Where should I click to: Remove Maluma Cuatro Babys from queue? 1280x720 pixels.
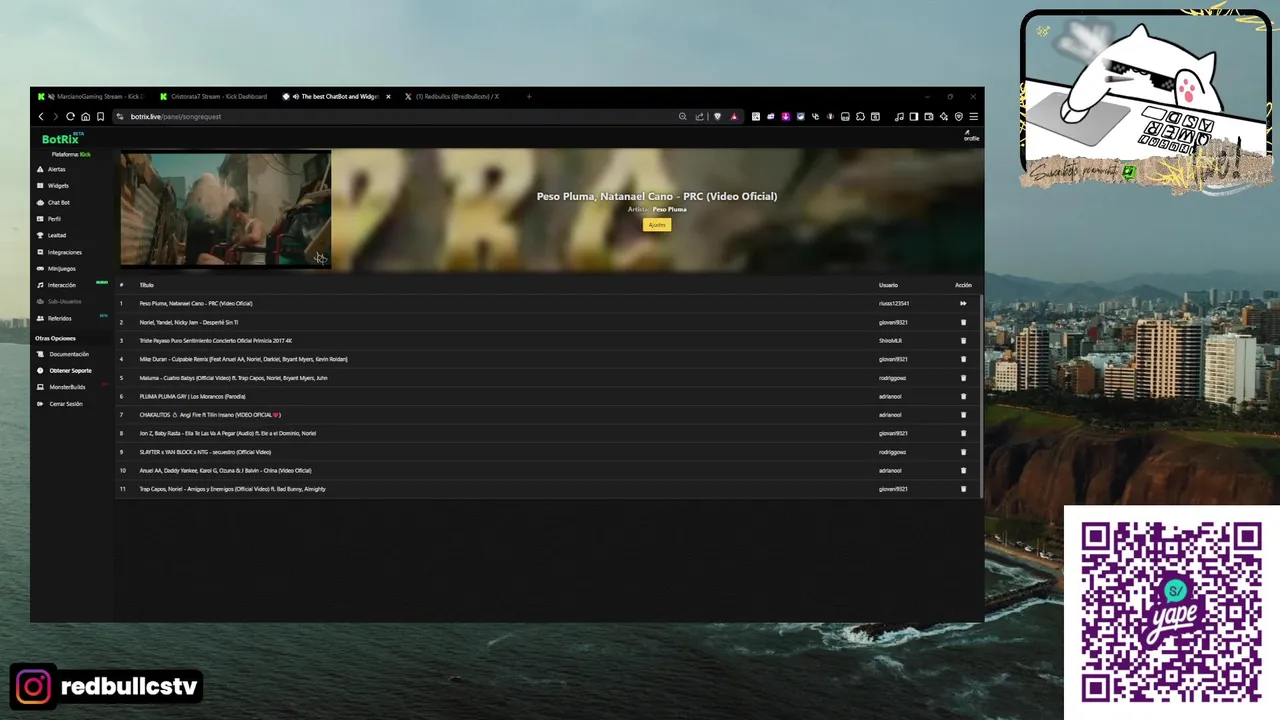click(x=964, y=378)
